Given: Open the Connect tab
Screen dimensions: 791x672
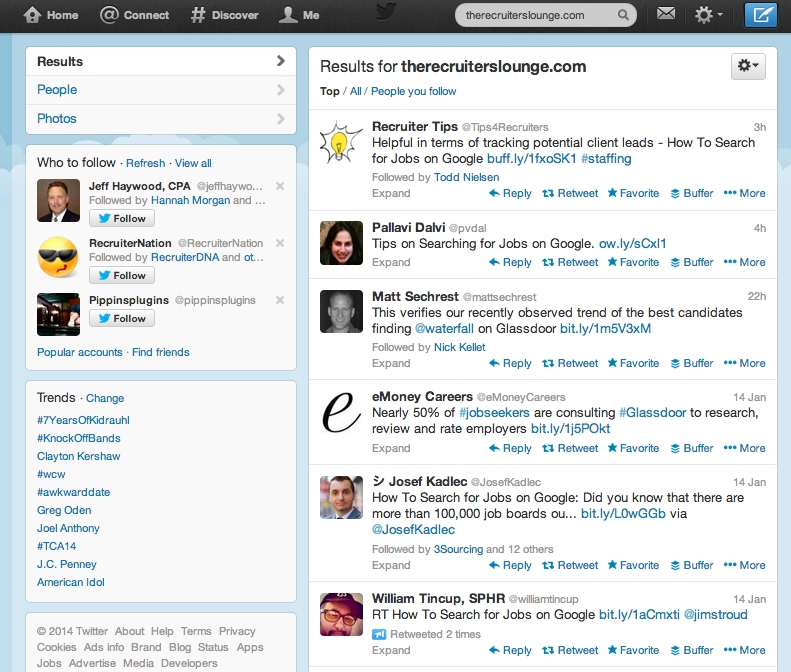Looking at the screenshot, I should pos(134,15).
